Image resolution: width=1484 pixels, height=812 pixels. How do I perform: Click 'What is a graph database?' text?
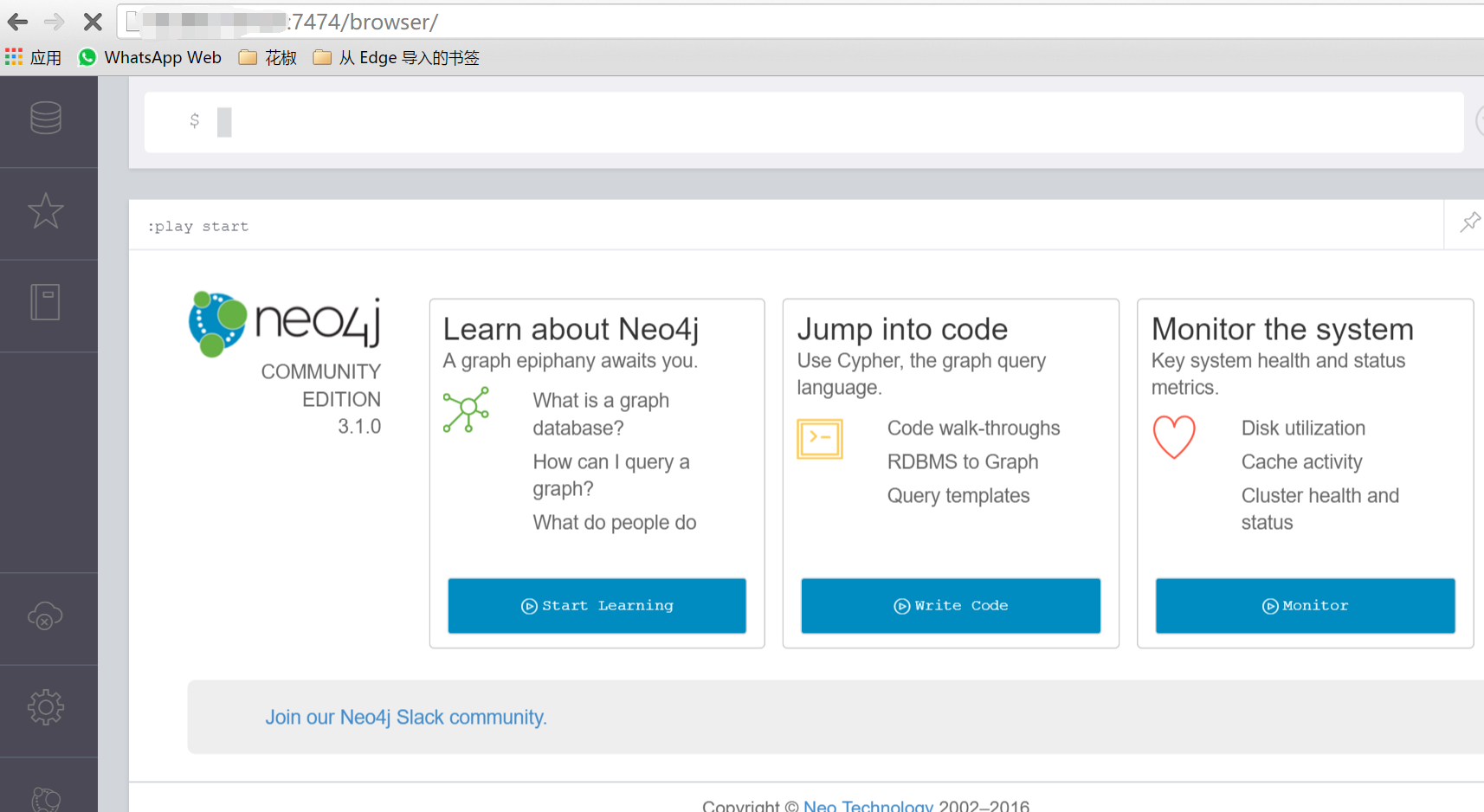601,414
